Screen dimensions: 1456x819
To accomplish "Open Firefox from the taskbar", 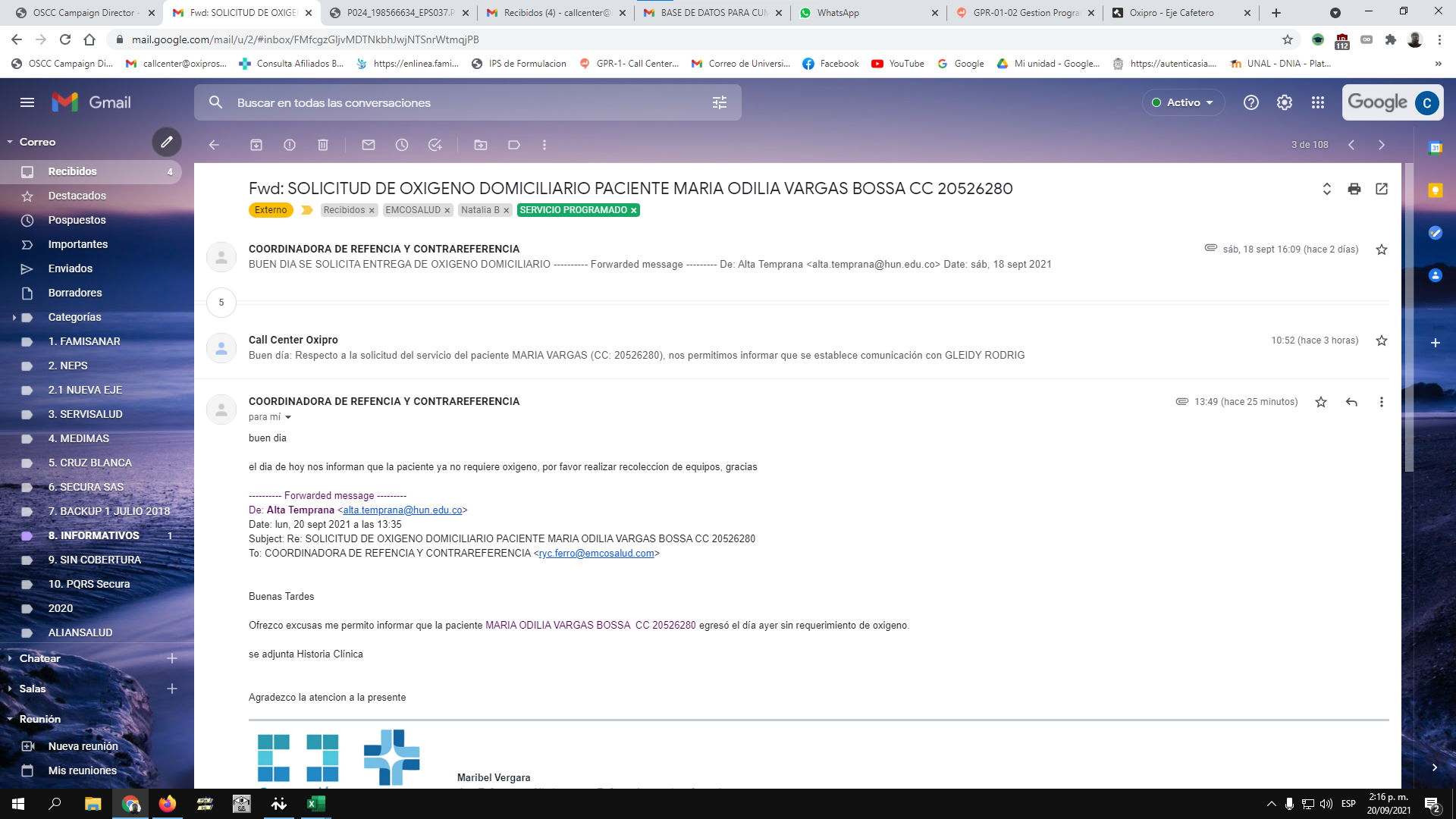I will coord(167,804).
